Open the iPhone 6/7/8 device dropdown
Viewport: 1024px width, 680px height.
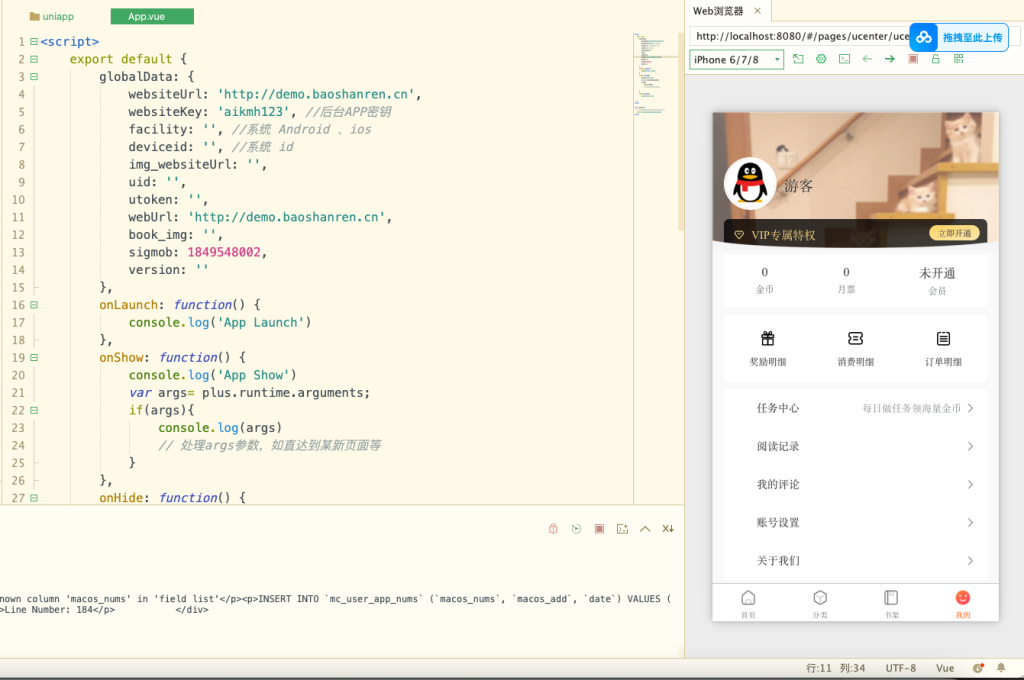737,59
